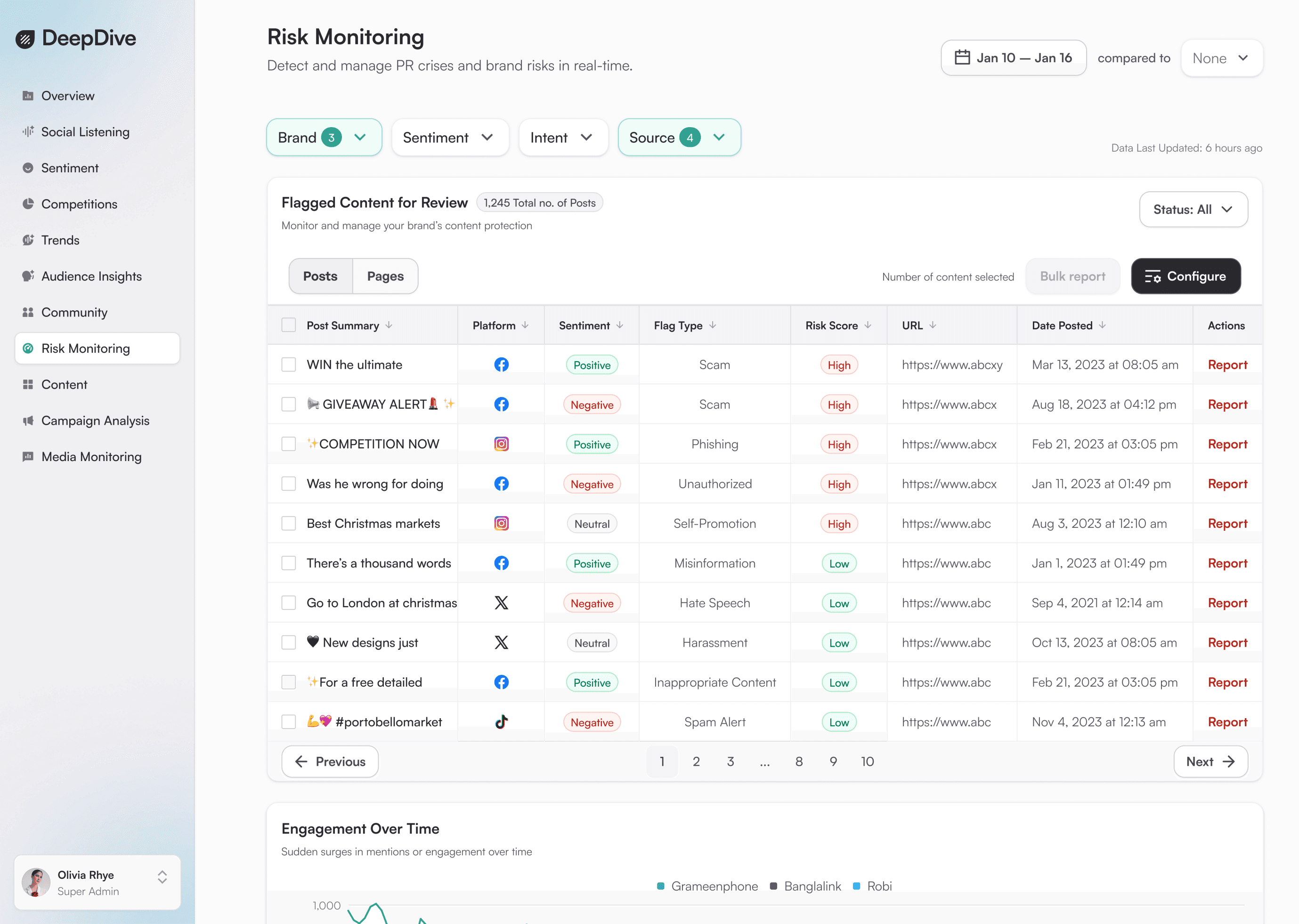
Task: Switch to the Pages tab
Action: [x=385, y=276]
